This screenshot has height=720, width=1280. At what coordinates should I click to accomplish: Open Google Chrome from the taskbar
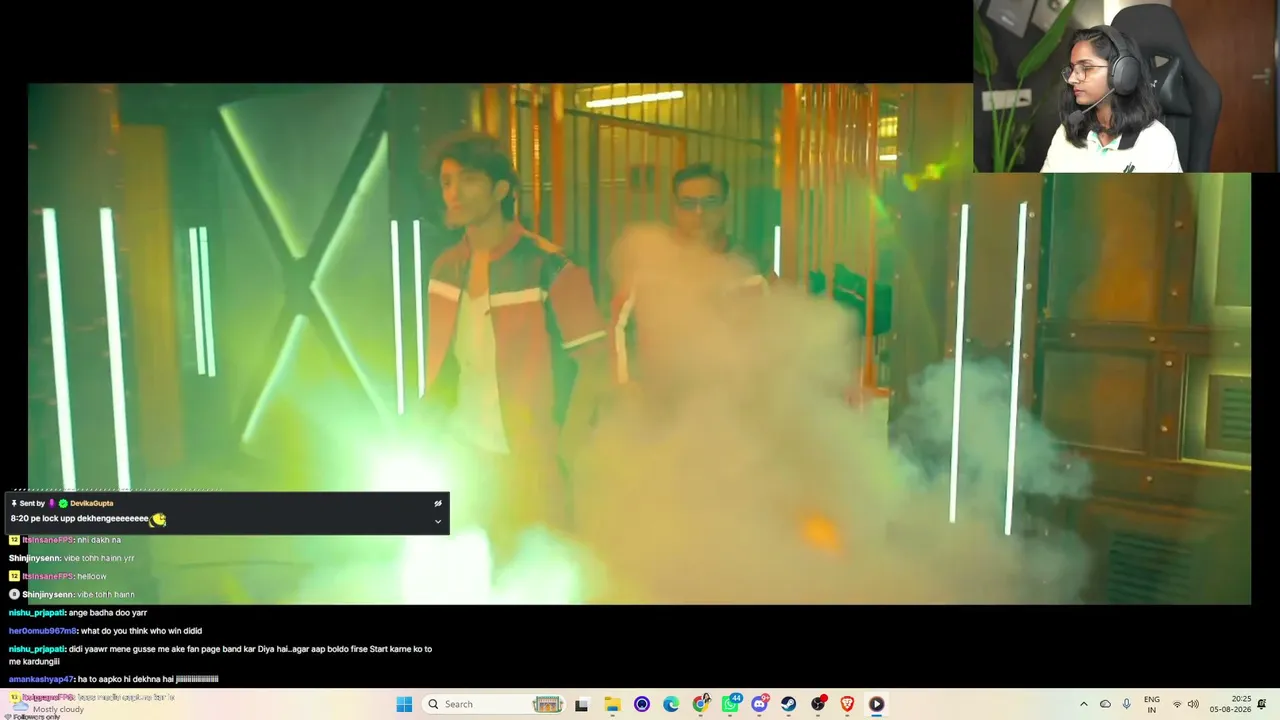tap(701, 704)
